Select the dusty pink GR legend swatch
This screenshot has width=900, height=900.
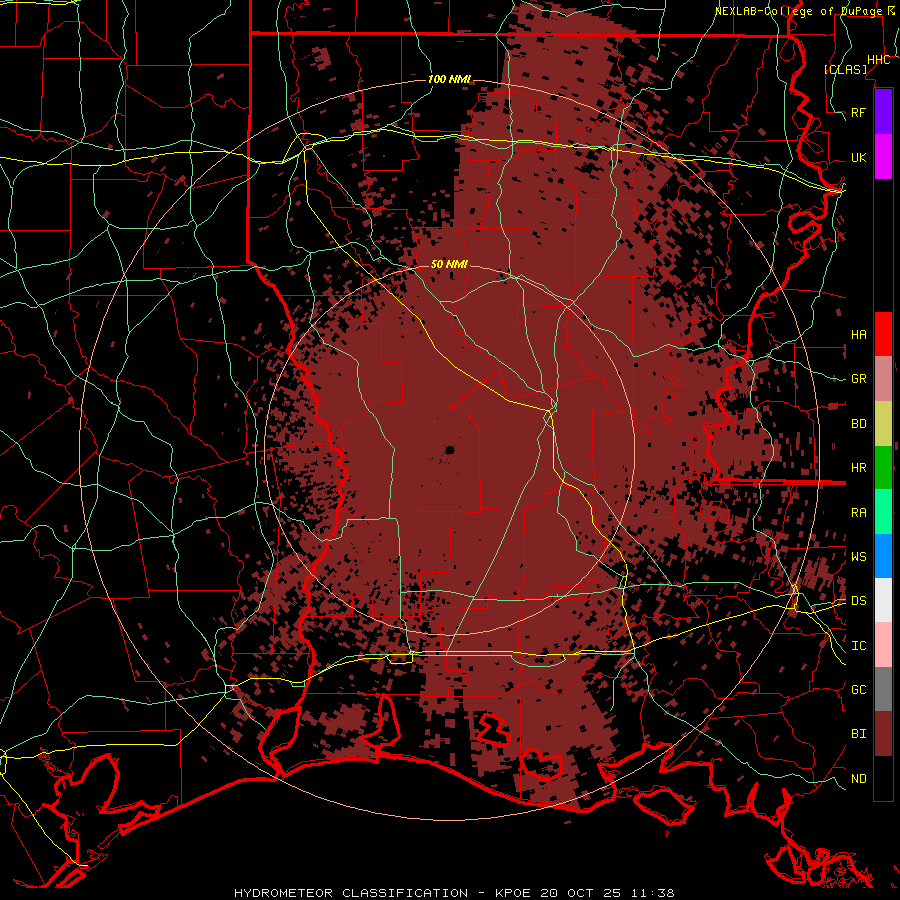(883, 379)
